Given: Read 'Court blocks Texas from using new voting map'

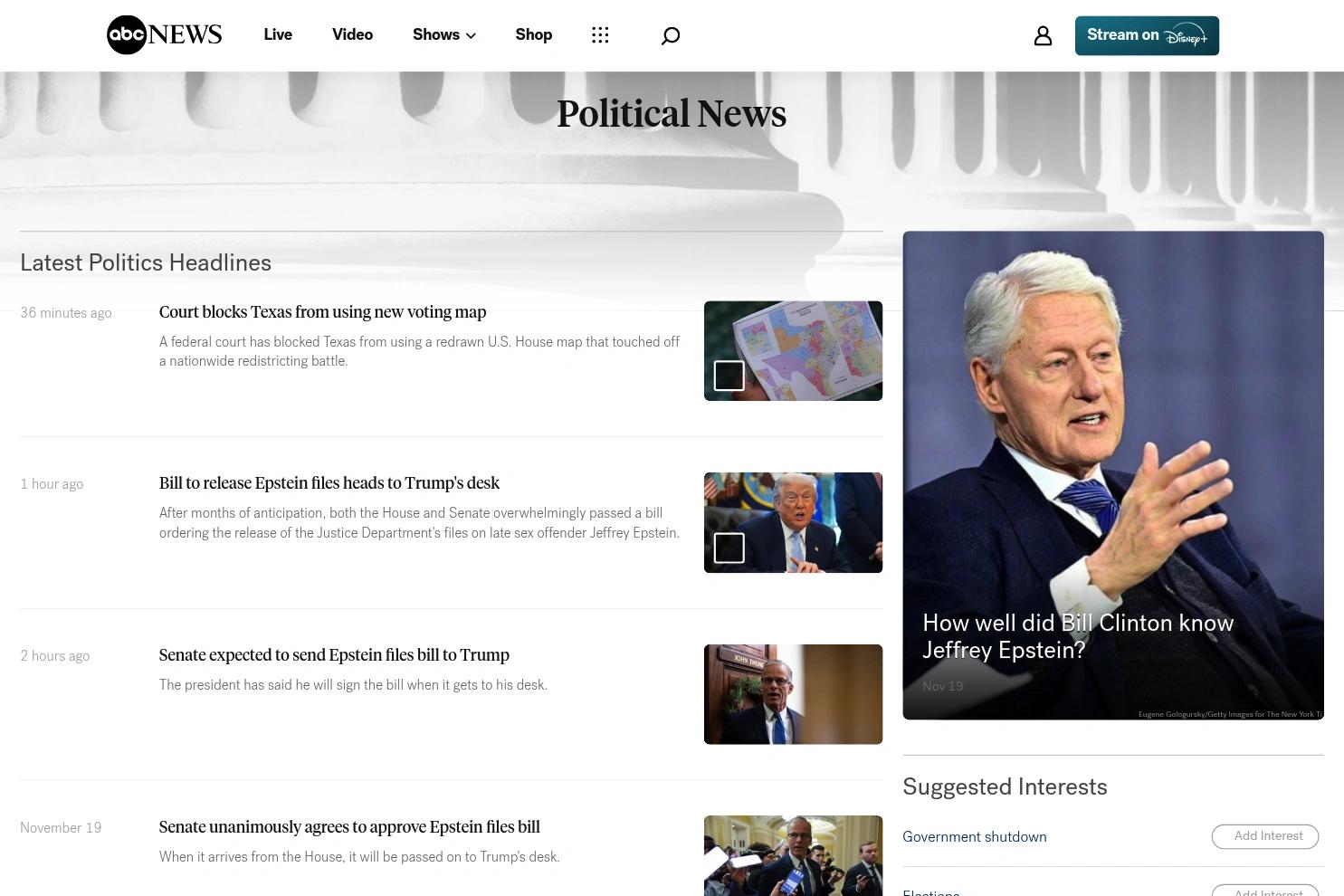Looking at the screenshot, I should (323, 311).
